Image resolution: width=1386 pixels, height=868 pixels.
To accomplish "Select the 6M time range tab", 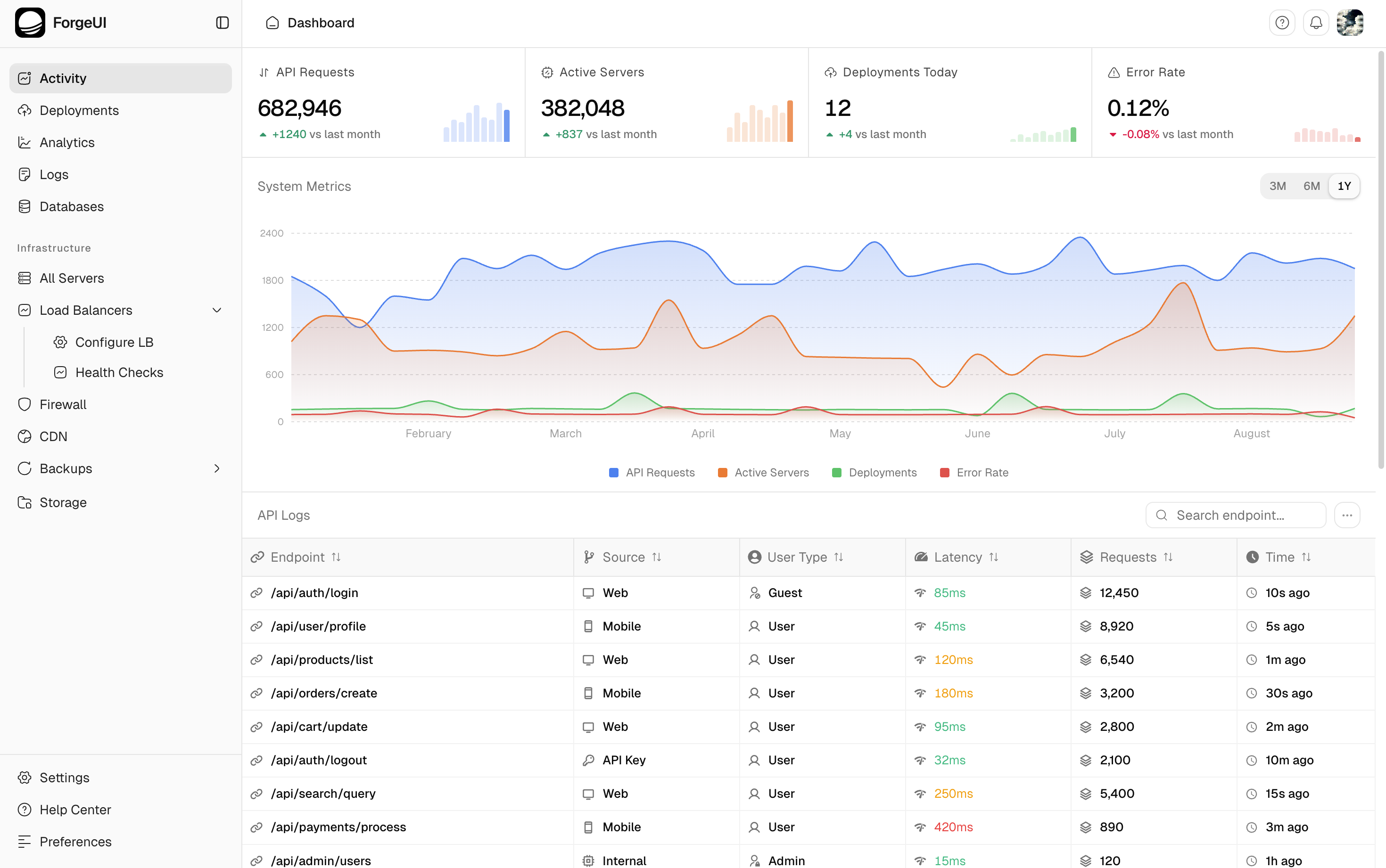I will point(1312,186).
